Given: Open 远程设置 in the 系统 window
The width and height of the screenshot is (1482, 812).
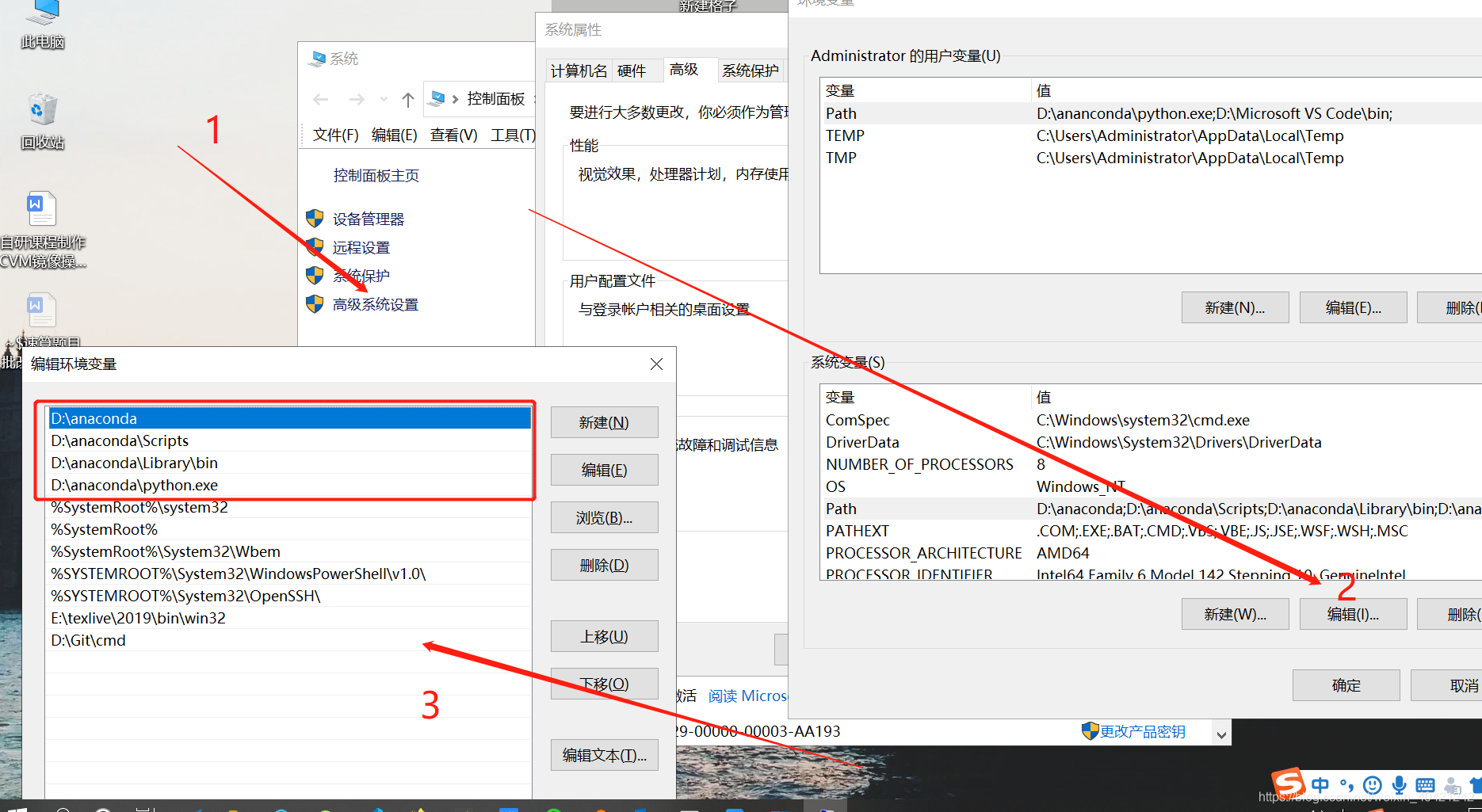Looking at the screenshot, I should pyautogui.click(x=361, y=247).
